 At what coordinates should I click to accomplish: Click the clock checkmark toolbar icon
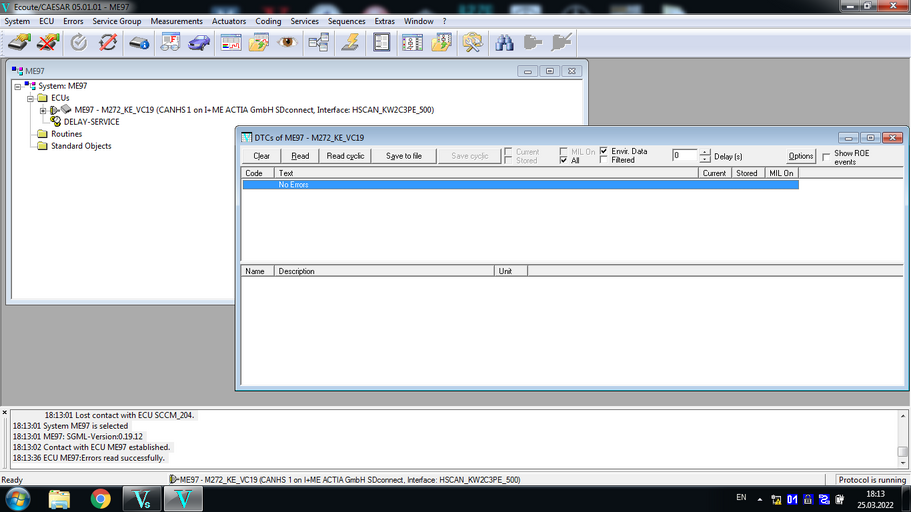(78, 42)
